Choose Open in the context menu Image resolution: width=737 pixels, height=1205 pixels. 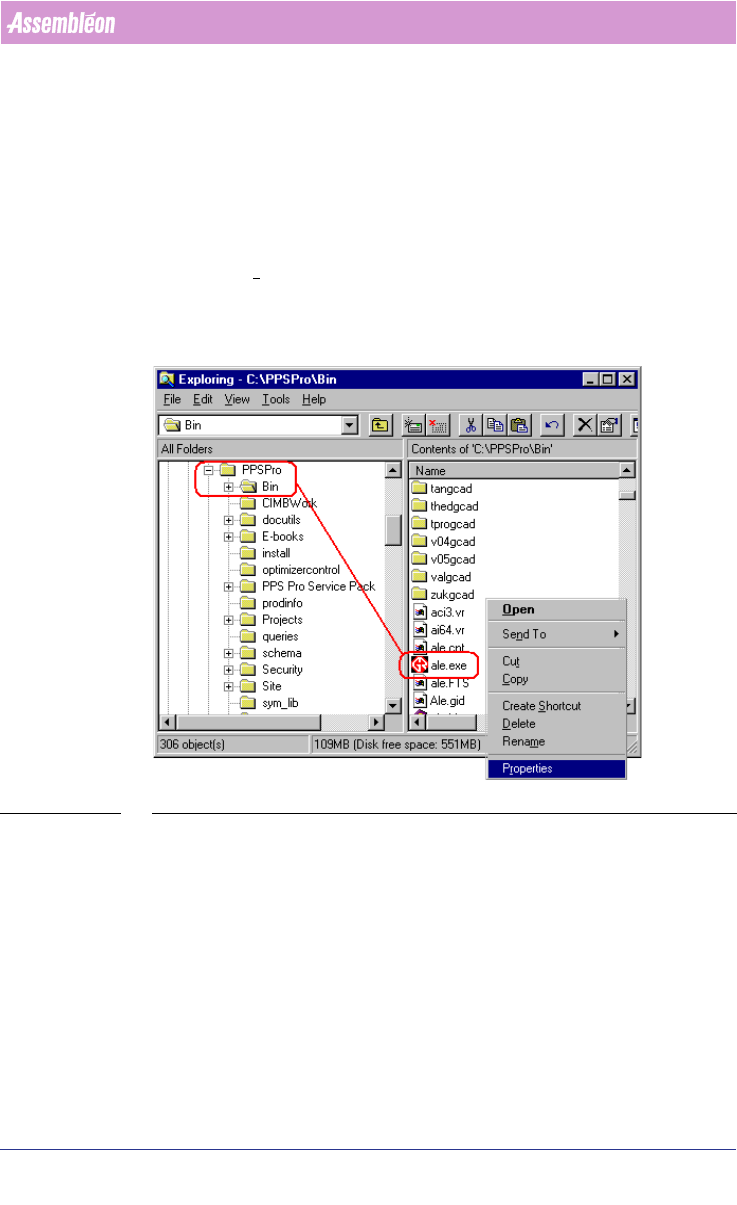pos(556,610)
